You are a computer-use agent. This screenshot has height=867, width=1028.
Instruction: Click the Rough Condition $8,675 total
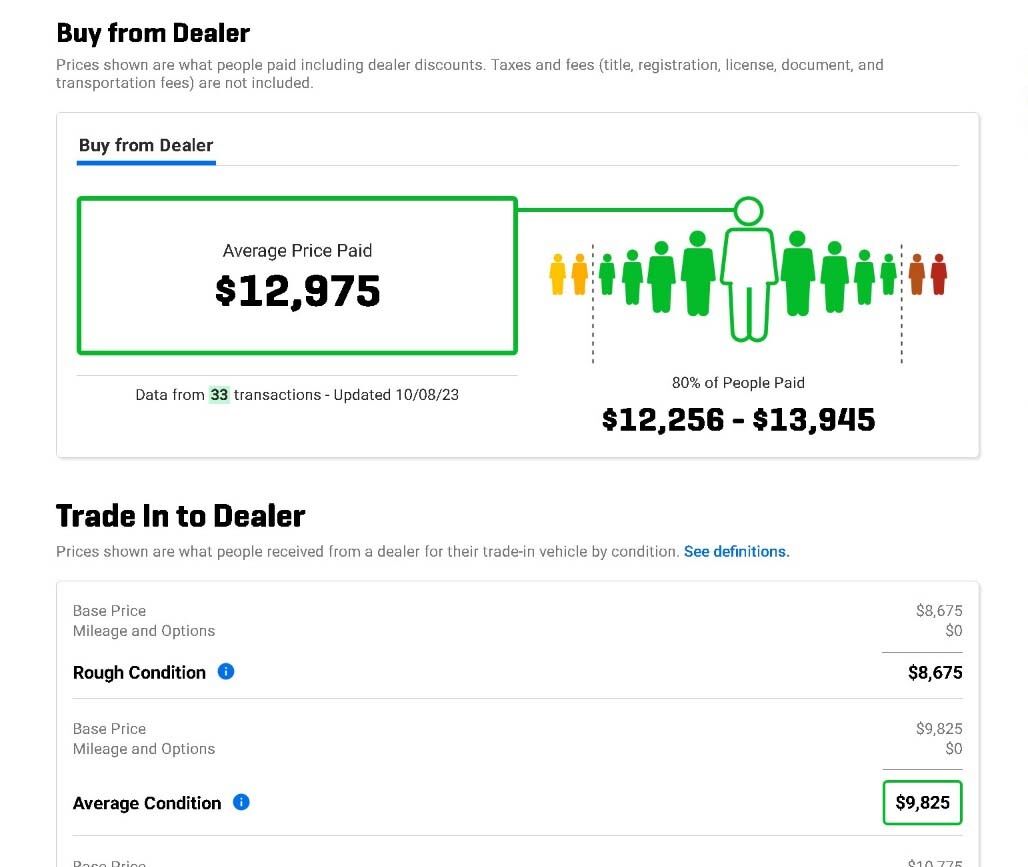(x=934, y=673)
